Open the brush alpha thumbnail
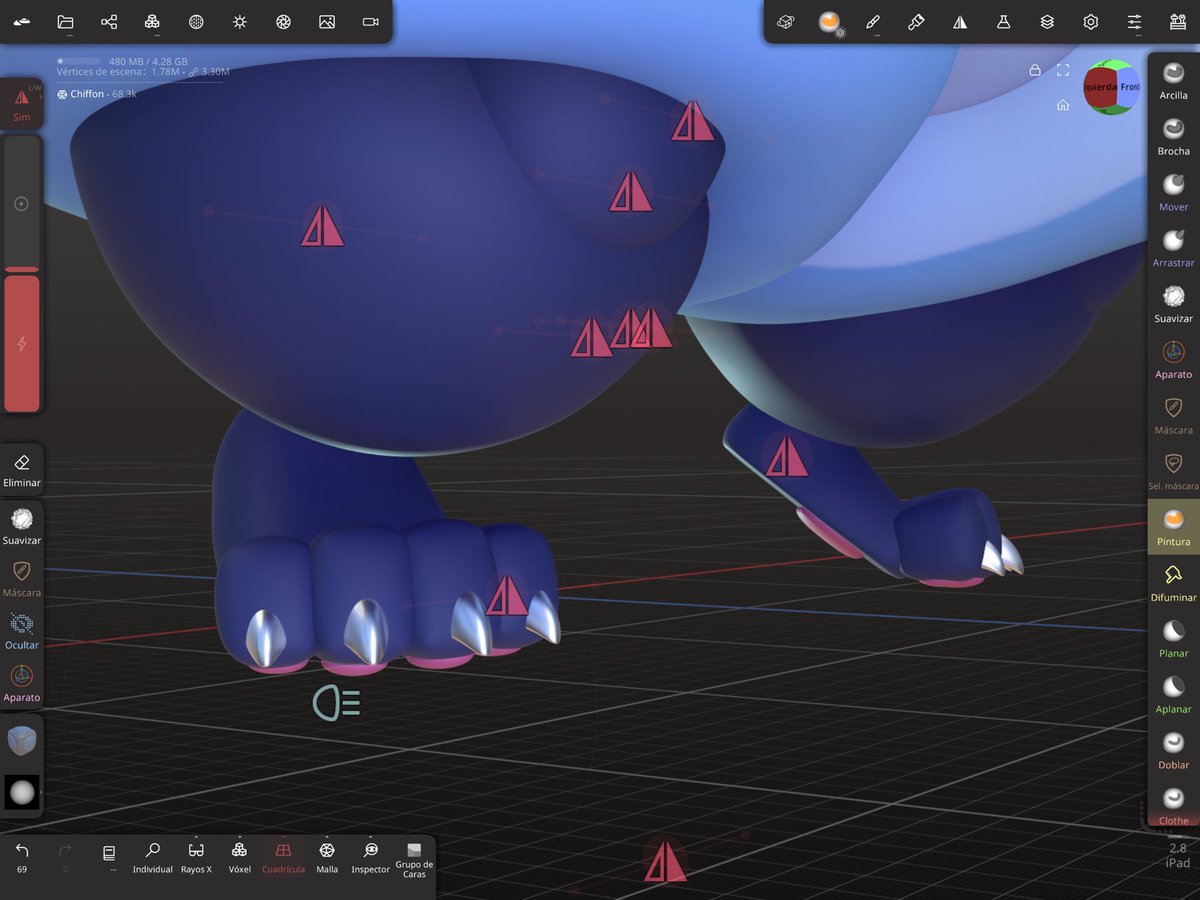The width and height of the screenshot is (1200, 900). pyautogui.click(x=22, y=793)
